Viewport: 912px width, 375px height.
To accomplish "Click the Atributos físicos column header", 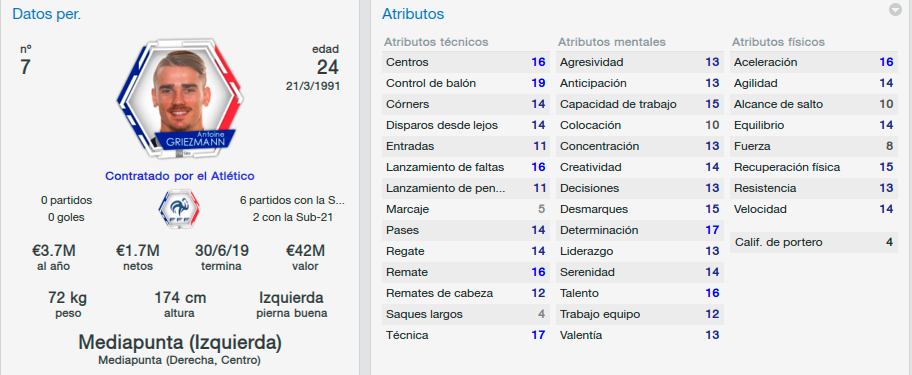I will coord(778,42).
